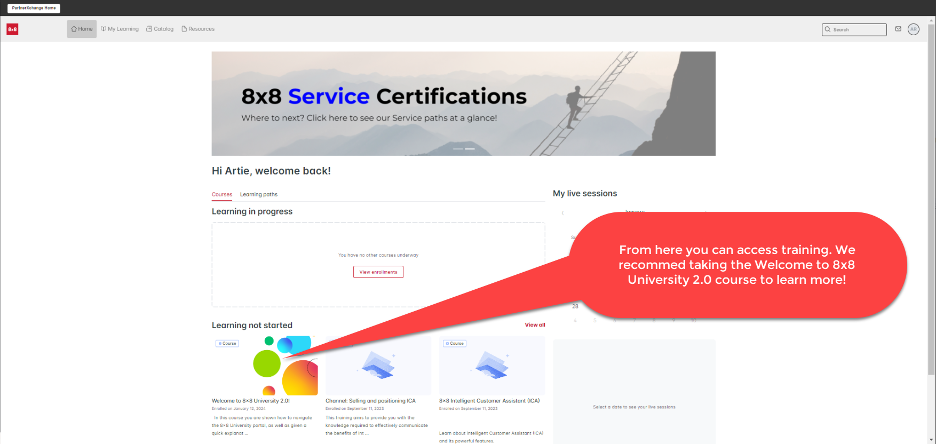
Task: Click the "Hi Artie, welcome back!" heading
Action: point(271,171)
